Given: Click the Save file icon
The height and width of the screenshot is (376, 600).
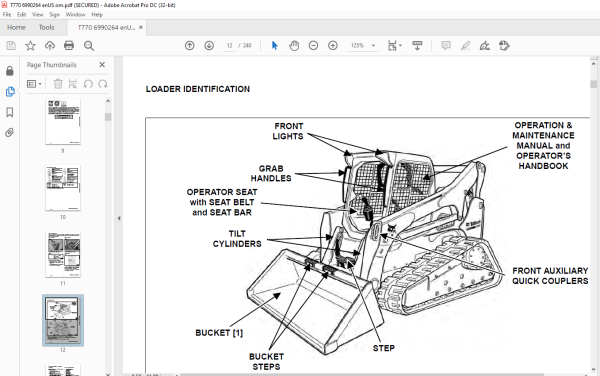Looking at the screenshot, I should coord(11,46).
